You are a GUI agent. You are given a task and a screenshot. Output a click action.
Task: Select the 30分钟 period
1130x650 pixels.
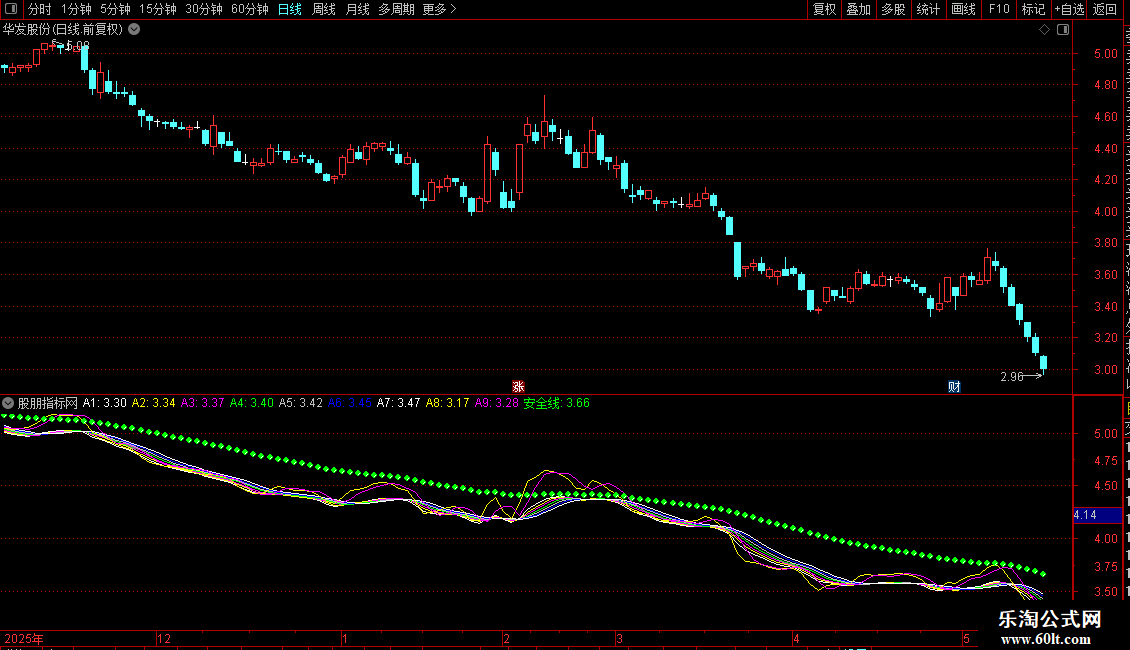click(x=204, y=9)
